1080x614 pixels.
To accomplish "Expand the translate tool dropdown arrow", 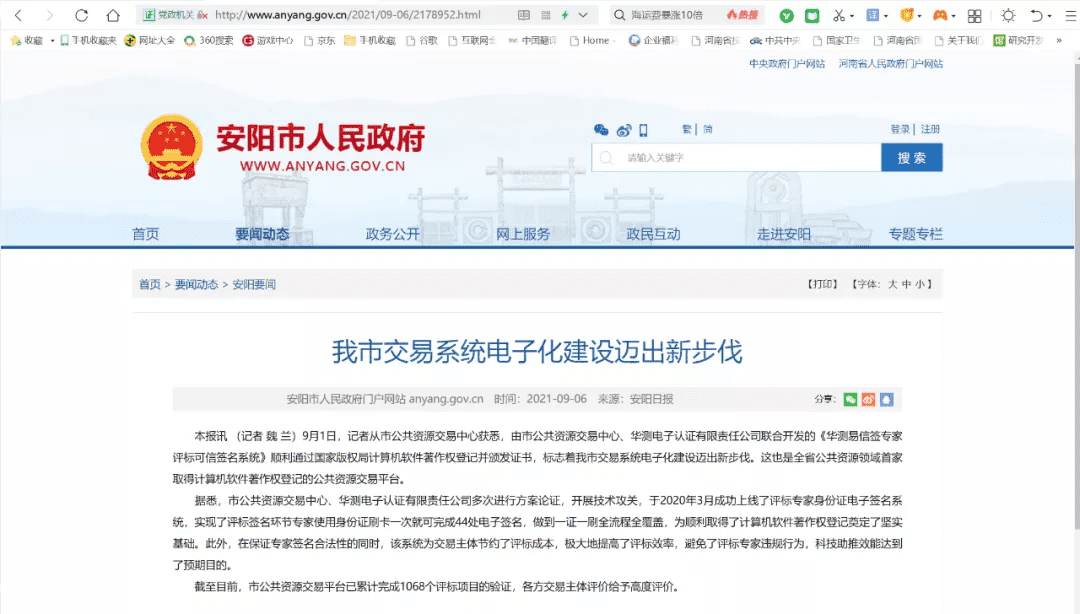I will coord(886,16).
